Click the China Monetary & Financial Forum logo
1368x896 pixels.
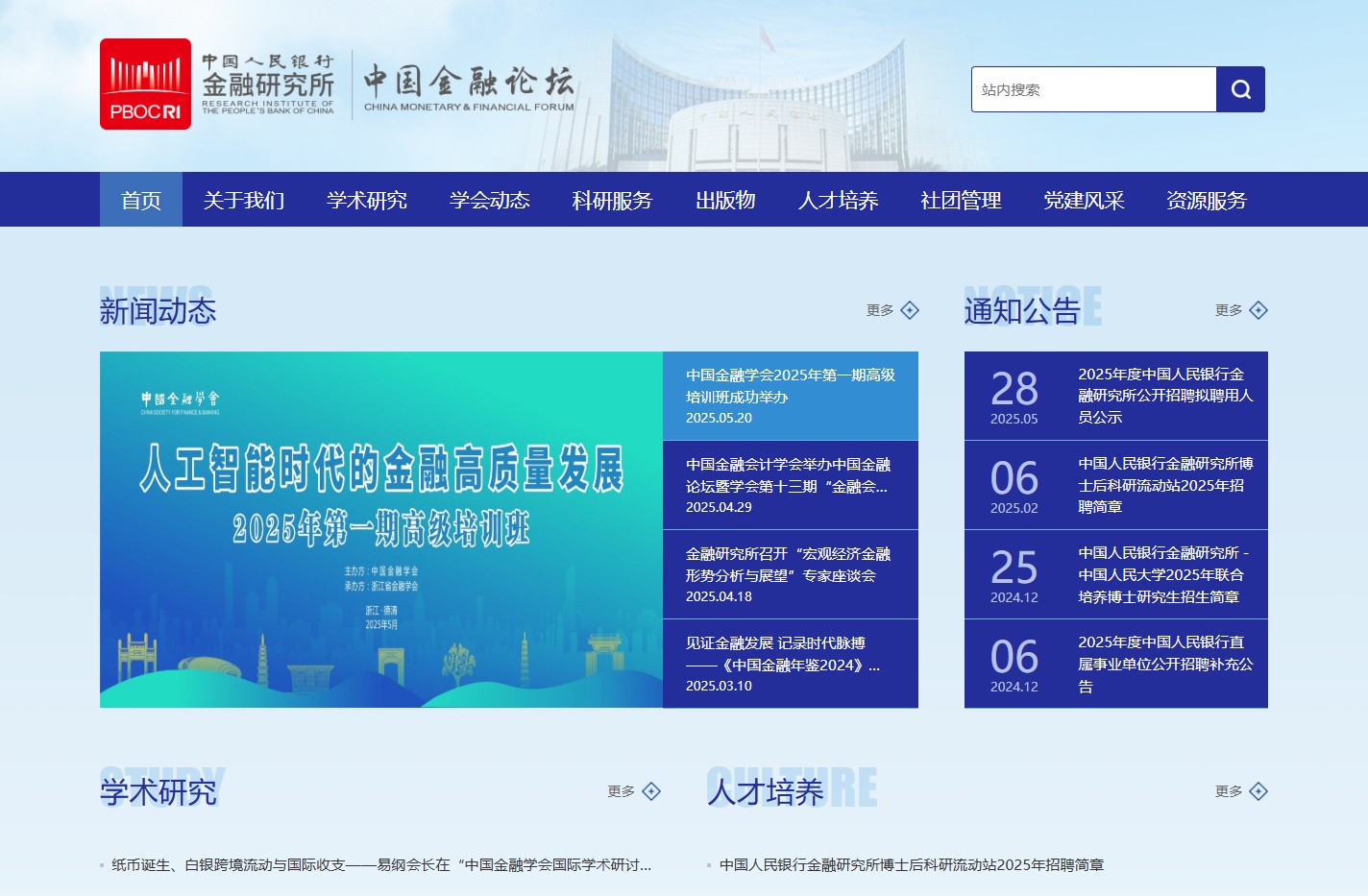click(469, 88)
